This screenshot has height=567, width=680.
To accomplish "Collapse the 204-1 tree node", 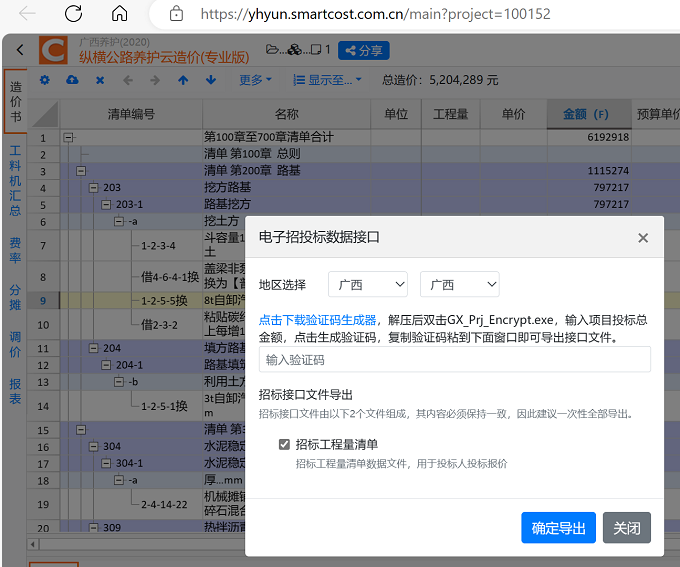I will (106, 365).
